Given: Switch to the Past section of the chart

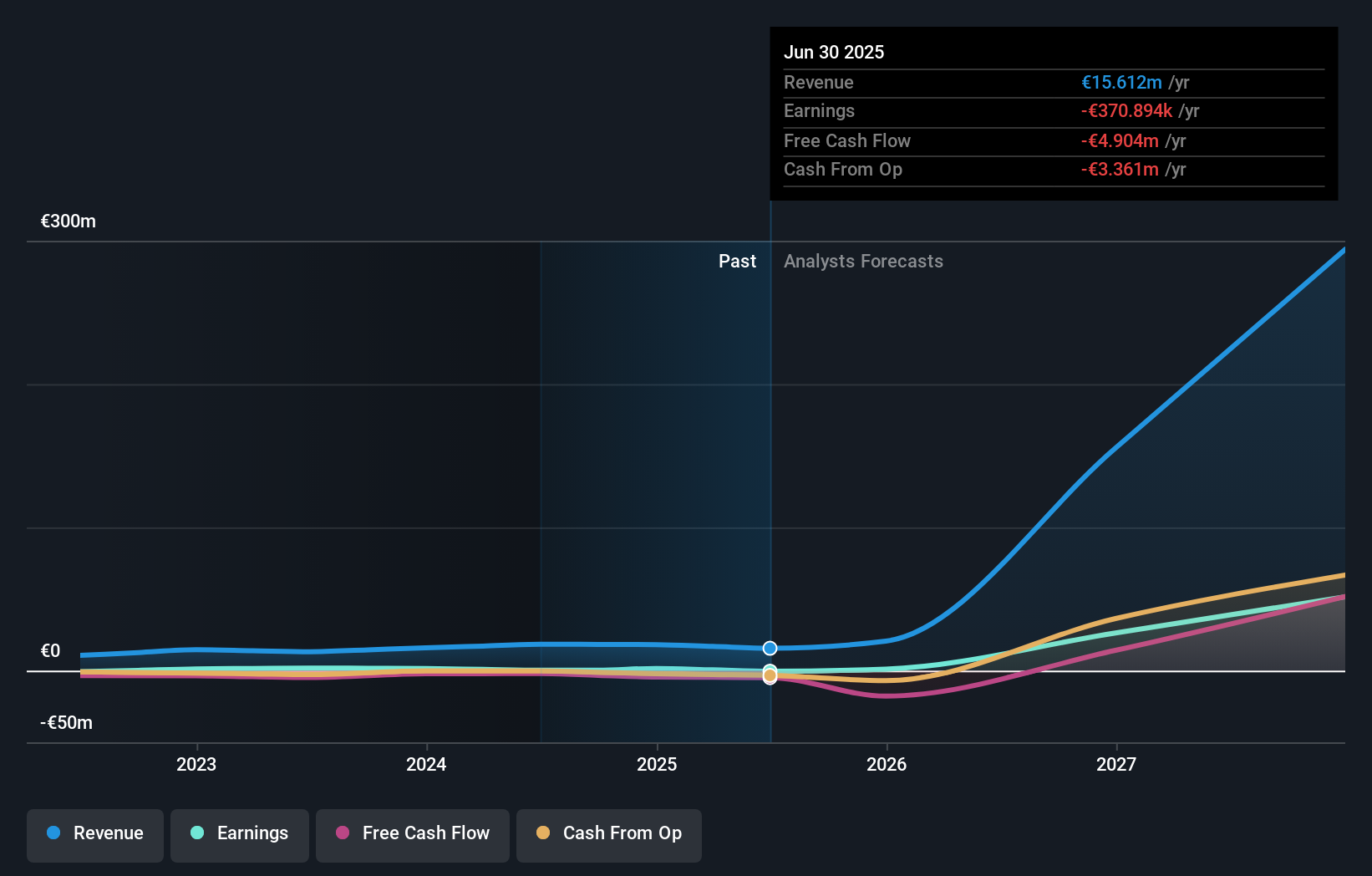Looking at the screenshot, I should (737, 261).
